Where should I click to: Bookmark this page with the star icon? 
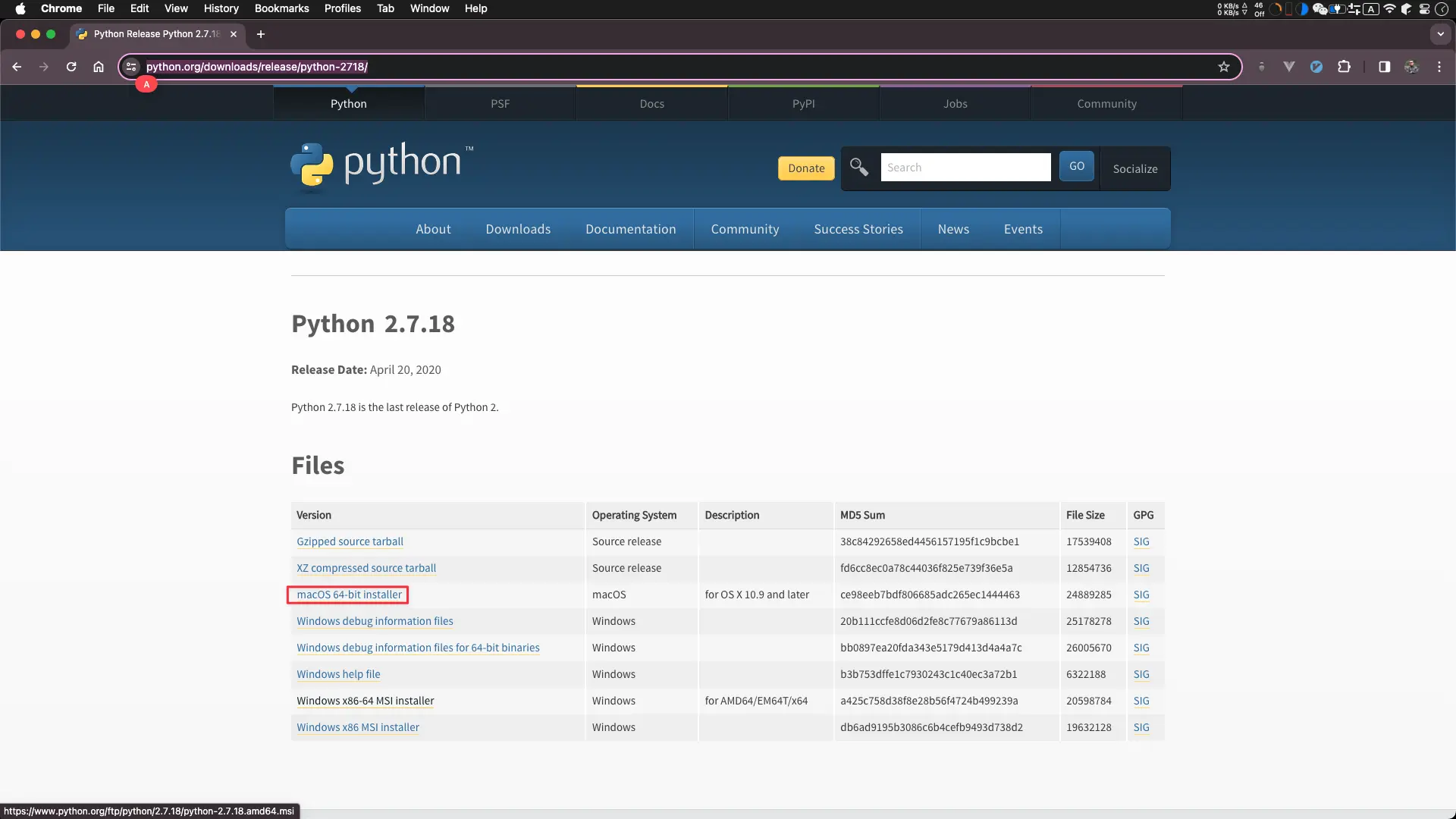[x=1224, y=67]
